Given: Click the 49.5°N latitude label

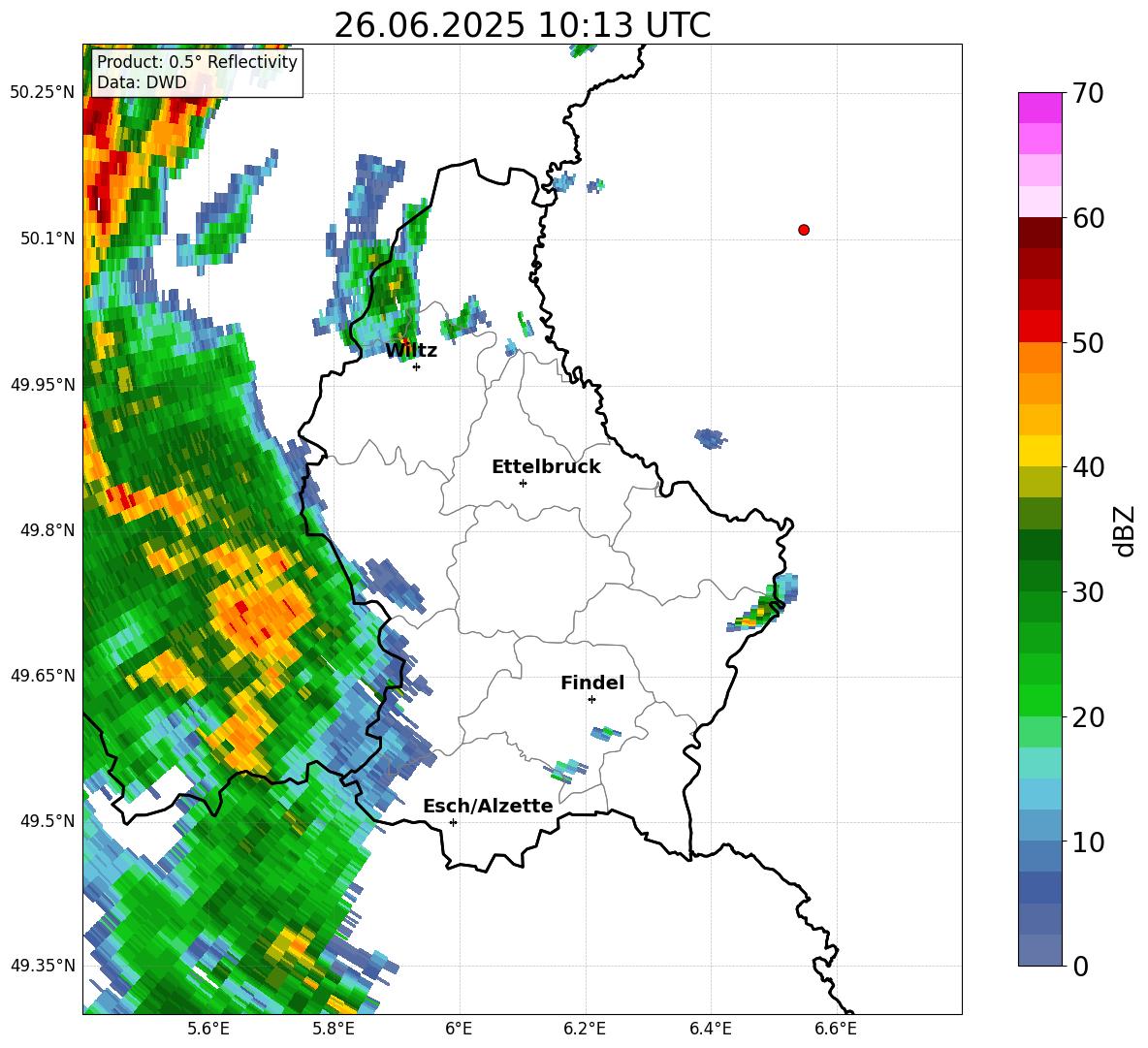Looking at the screenshot, I should 48,820.
